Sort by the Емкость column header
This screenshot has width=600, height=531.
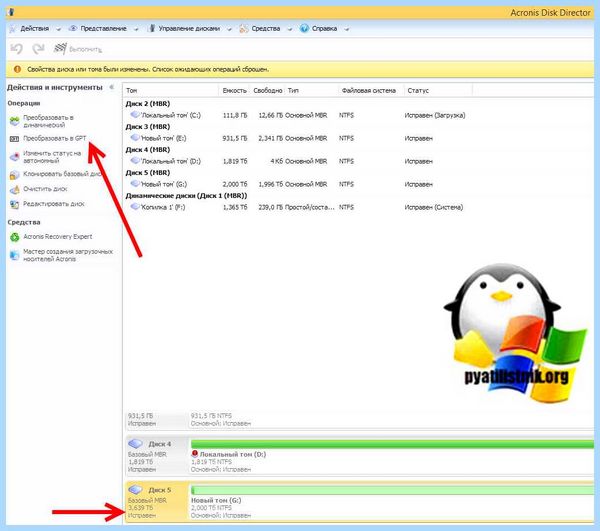[x=234, y=91]
